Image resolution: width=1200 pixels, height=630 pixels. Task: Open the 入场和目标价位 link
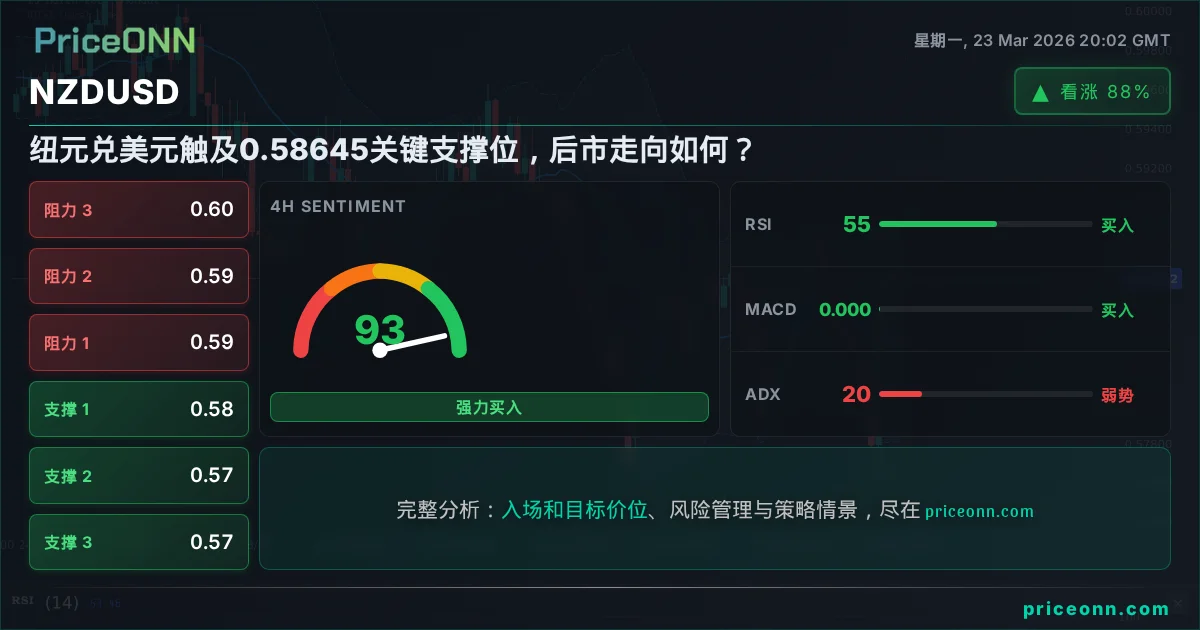click(x=574, y=510)
